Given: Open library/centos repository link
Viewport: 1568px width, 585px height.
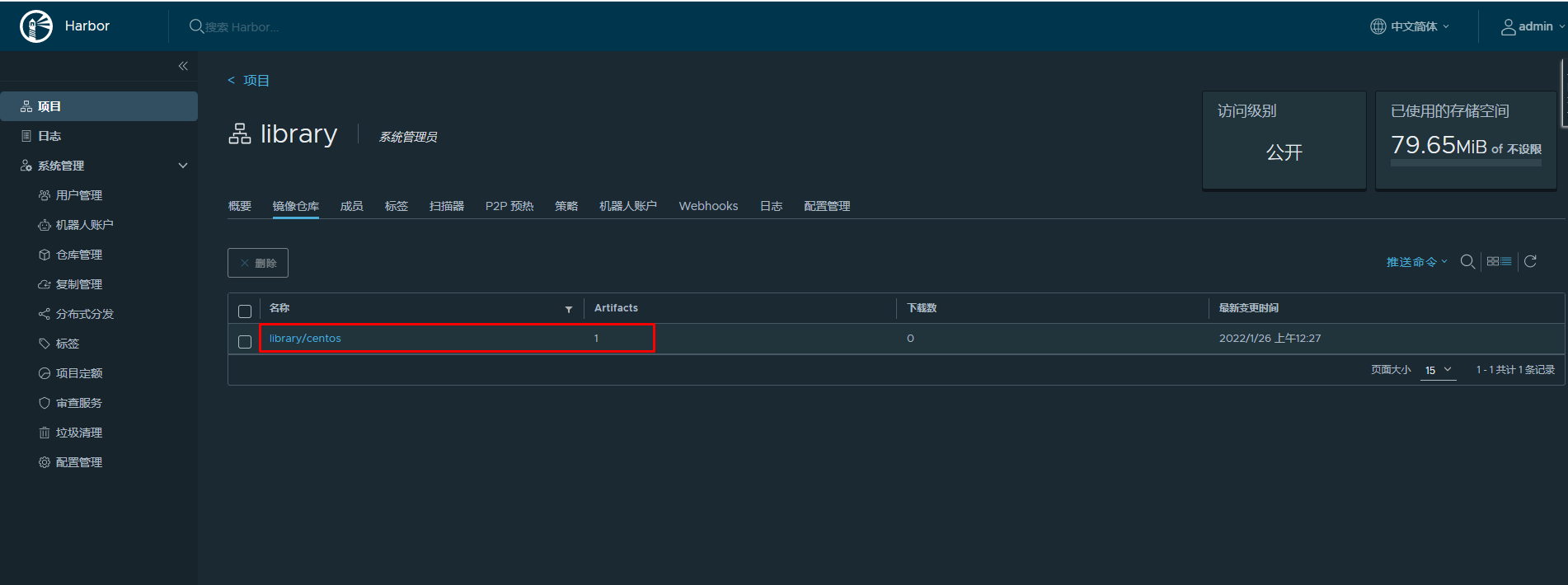Looking at the screenshot, I should click(305, 339).
